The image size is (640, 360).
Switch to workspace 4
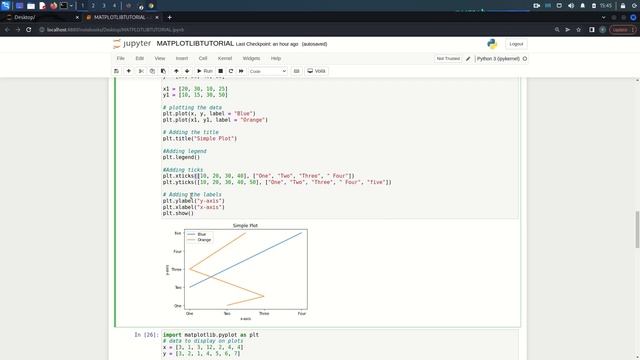[114, 6]
